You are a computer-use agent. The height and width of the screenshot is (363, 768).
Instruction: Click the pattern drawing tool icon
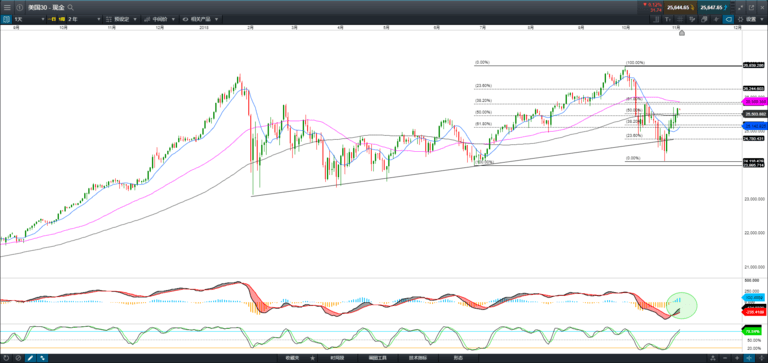coord(692,19)
